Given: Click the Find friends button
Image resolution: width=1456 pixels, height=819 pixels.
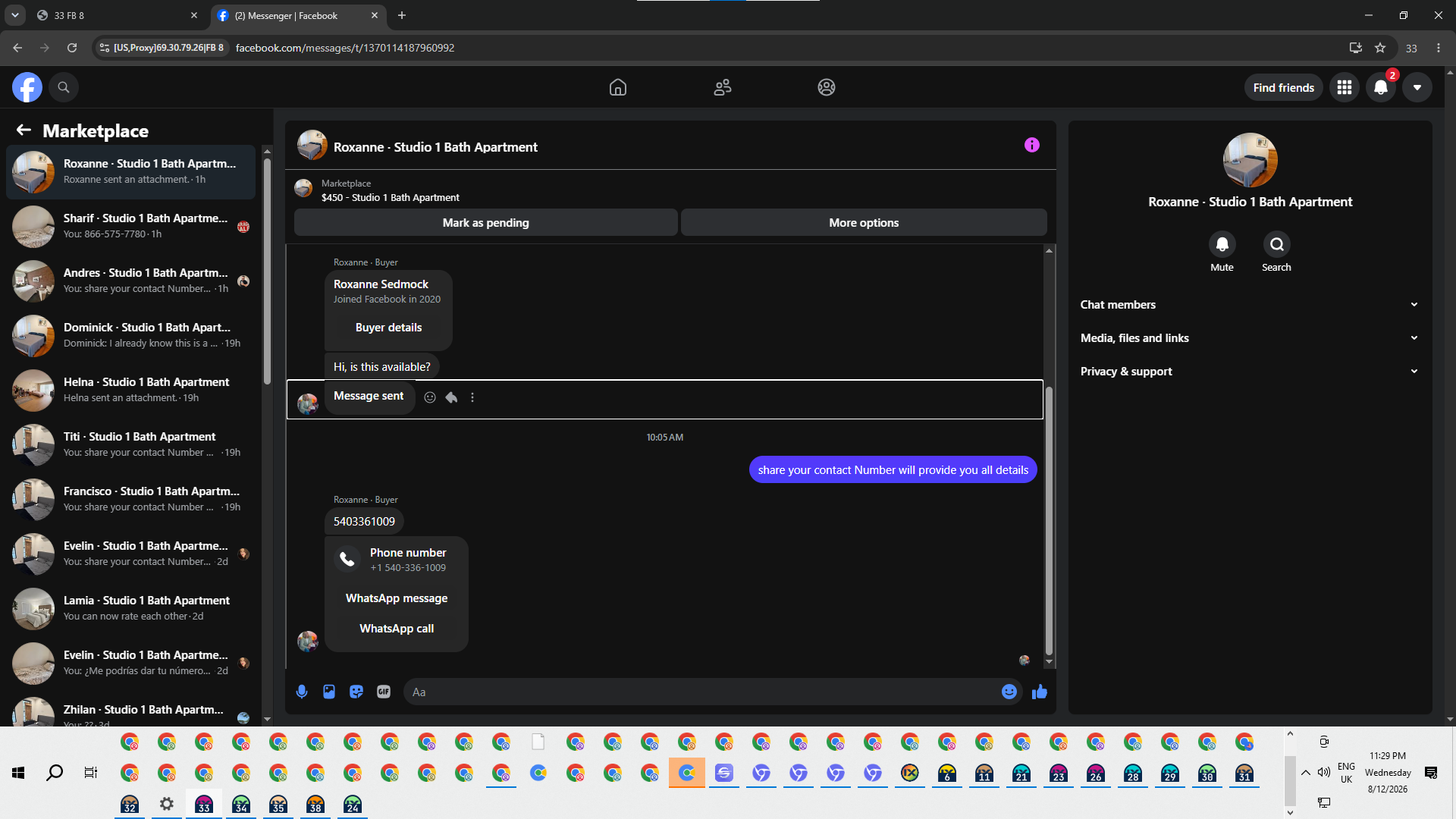Looking at the screenshot, I should 1284,87.
